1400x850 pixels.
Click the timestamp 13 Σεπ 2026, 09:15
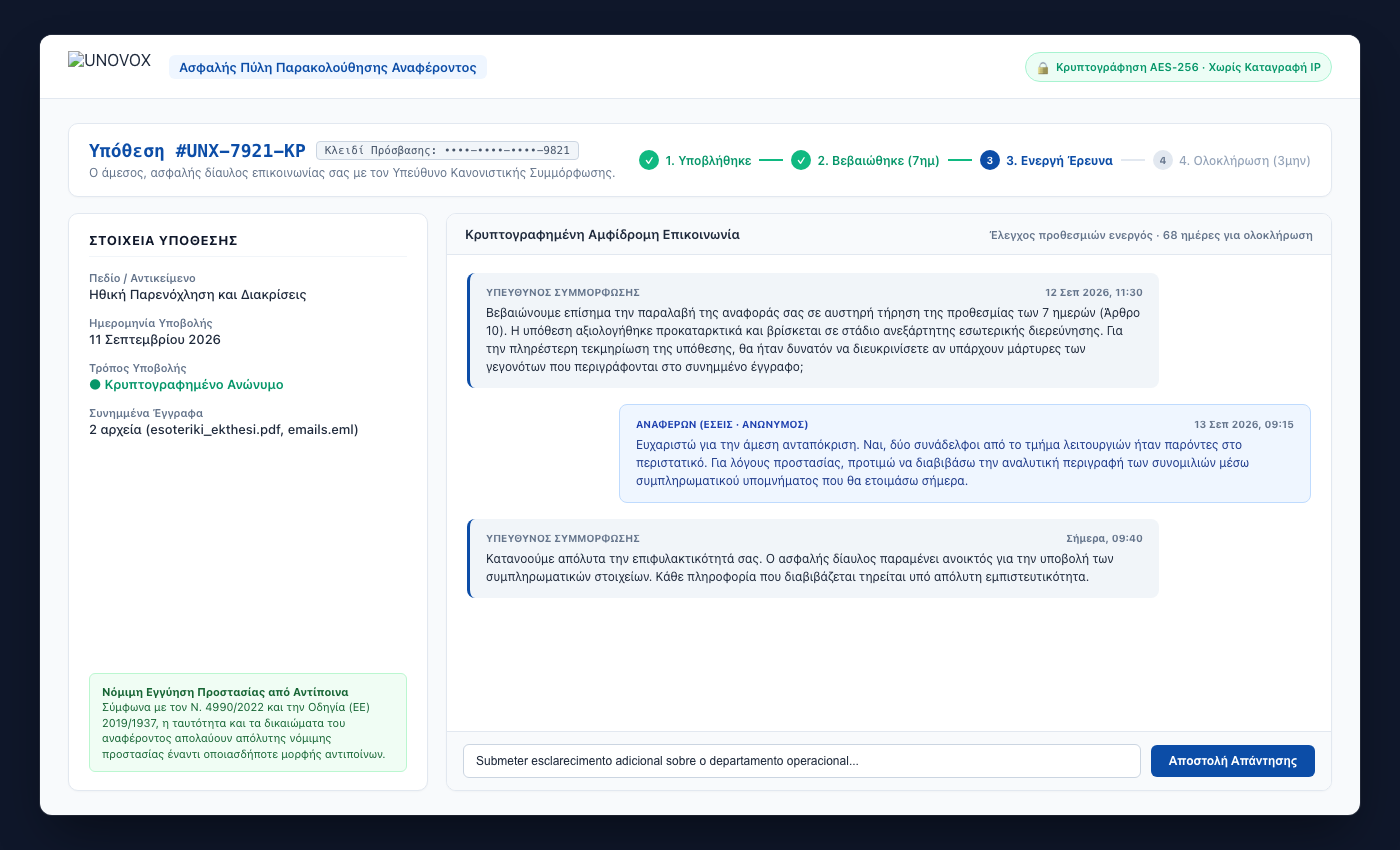pos(1244,425)
